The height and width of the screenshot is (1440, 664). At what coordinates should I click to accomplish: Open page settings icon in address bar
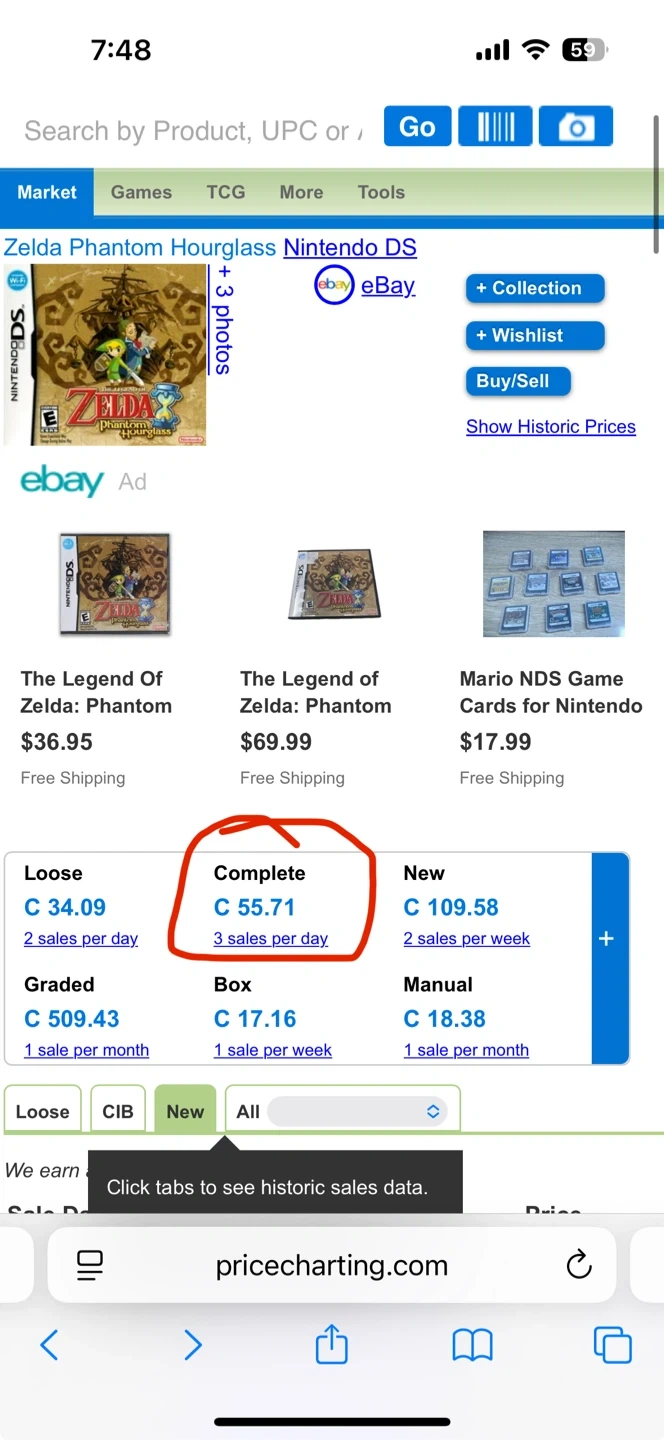[x=90, y=1265]
